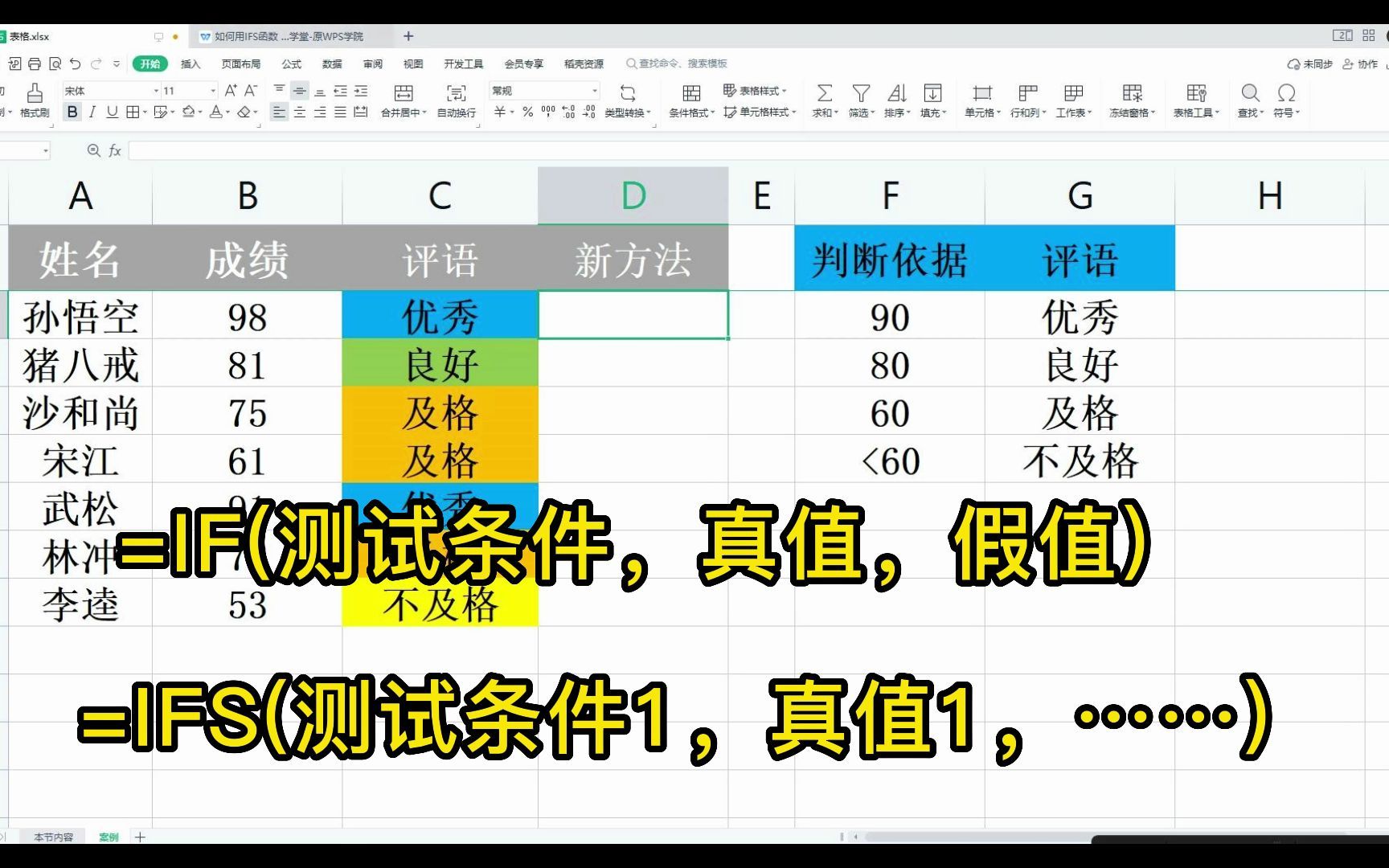
Task: Click the Sort (排序) icon
Action: 897,92
